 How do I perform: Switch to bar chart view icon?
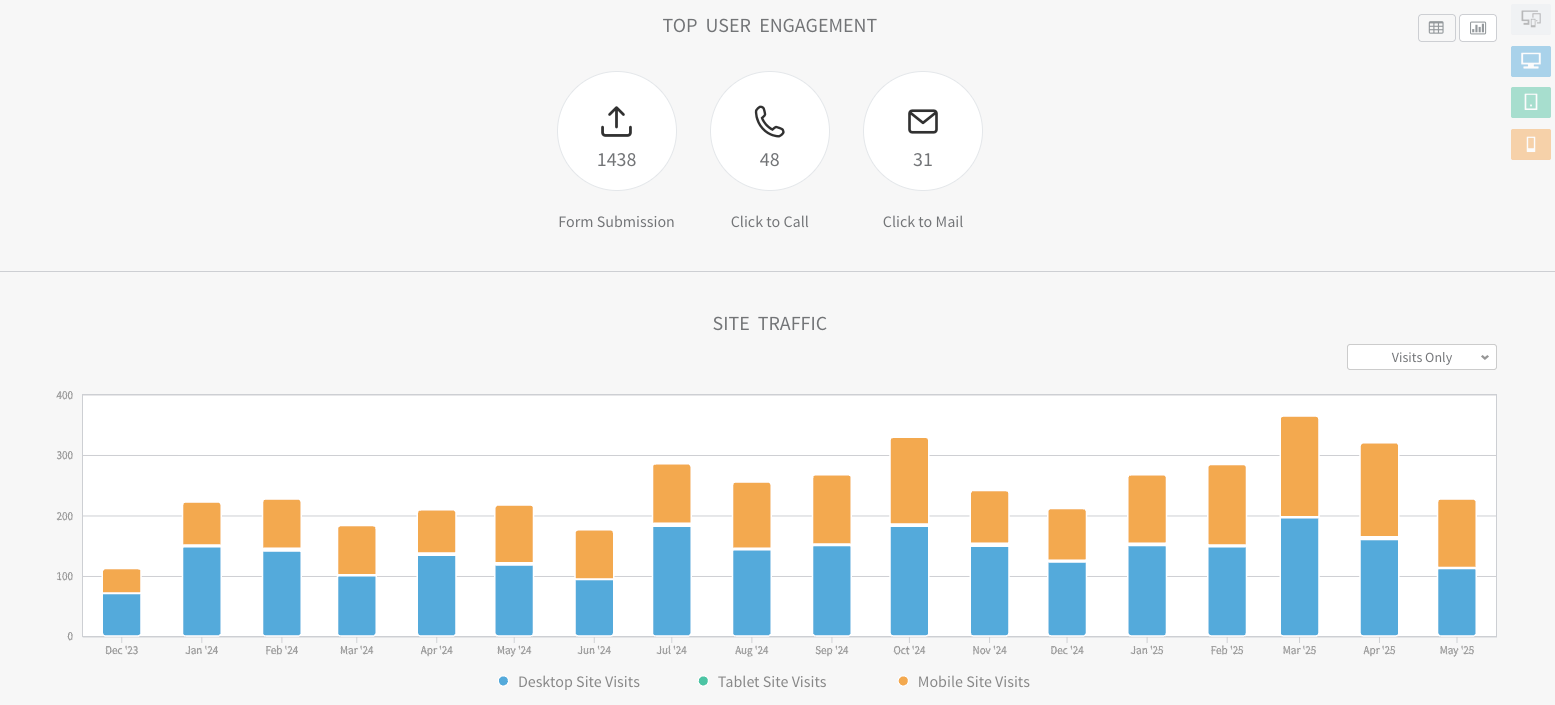pos(1477,28)
